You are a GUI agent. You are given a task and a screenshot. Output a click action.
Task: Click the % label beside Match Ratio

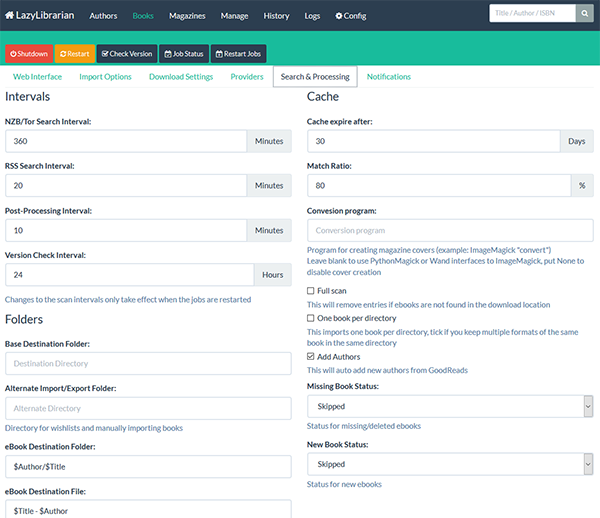tap(582, 186)
